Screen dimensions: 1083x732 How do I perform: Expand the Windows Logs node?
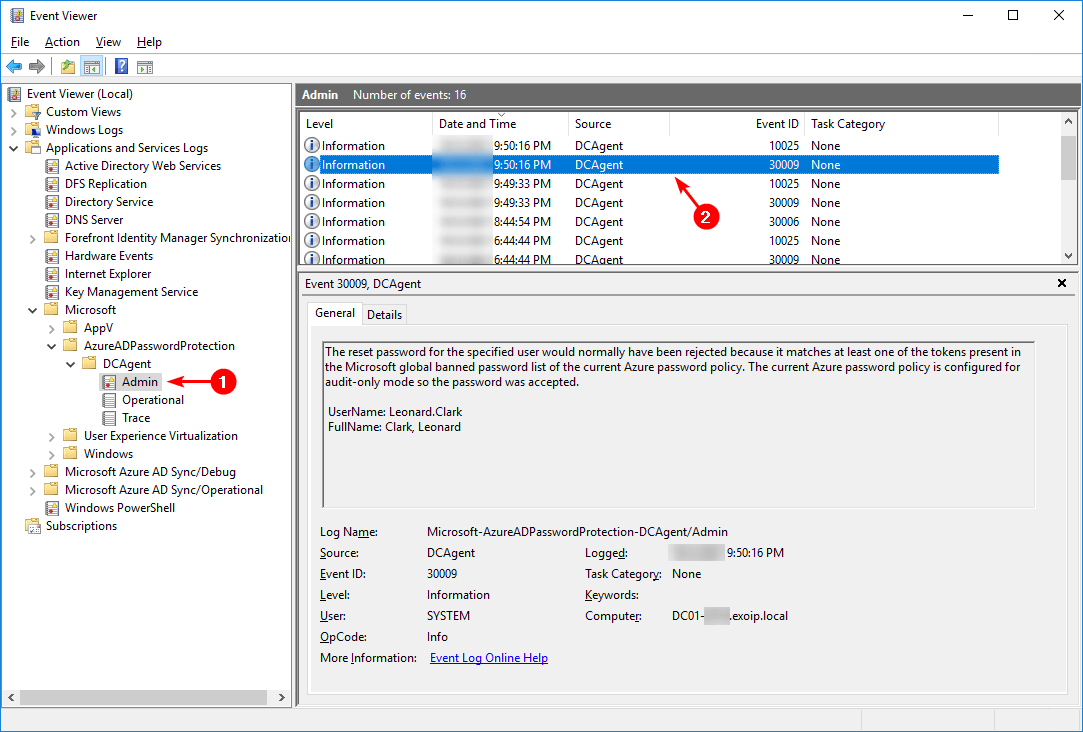14,130
